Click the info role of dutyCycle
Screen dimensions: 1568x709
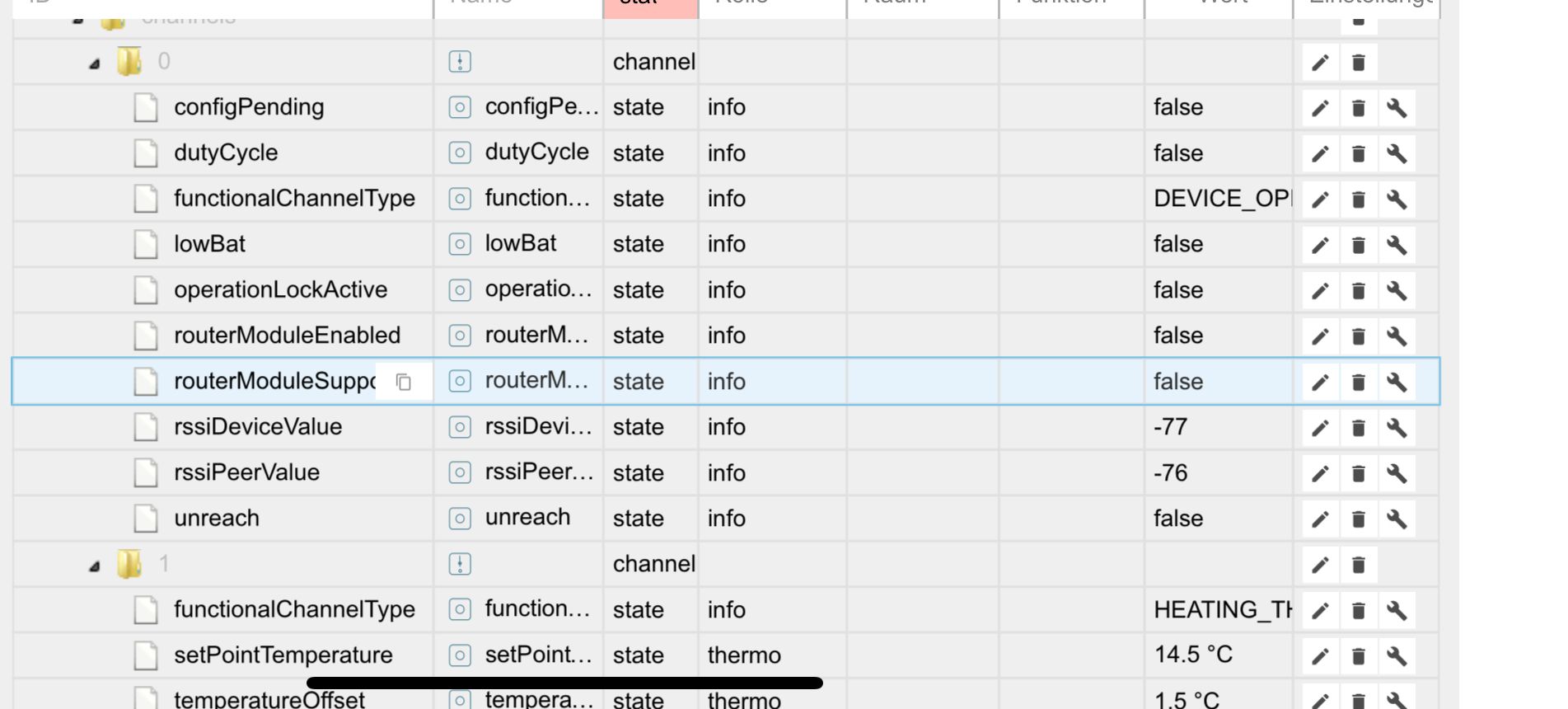point(726,153)
